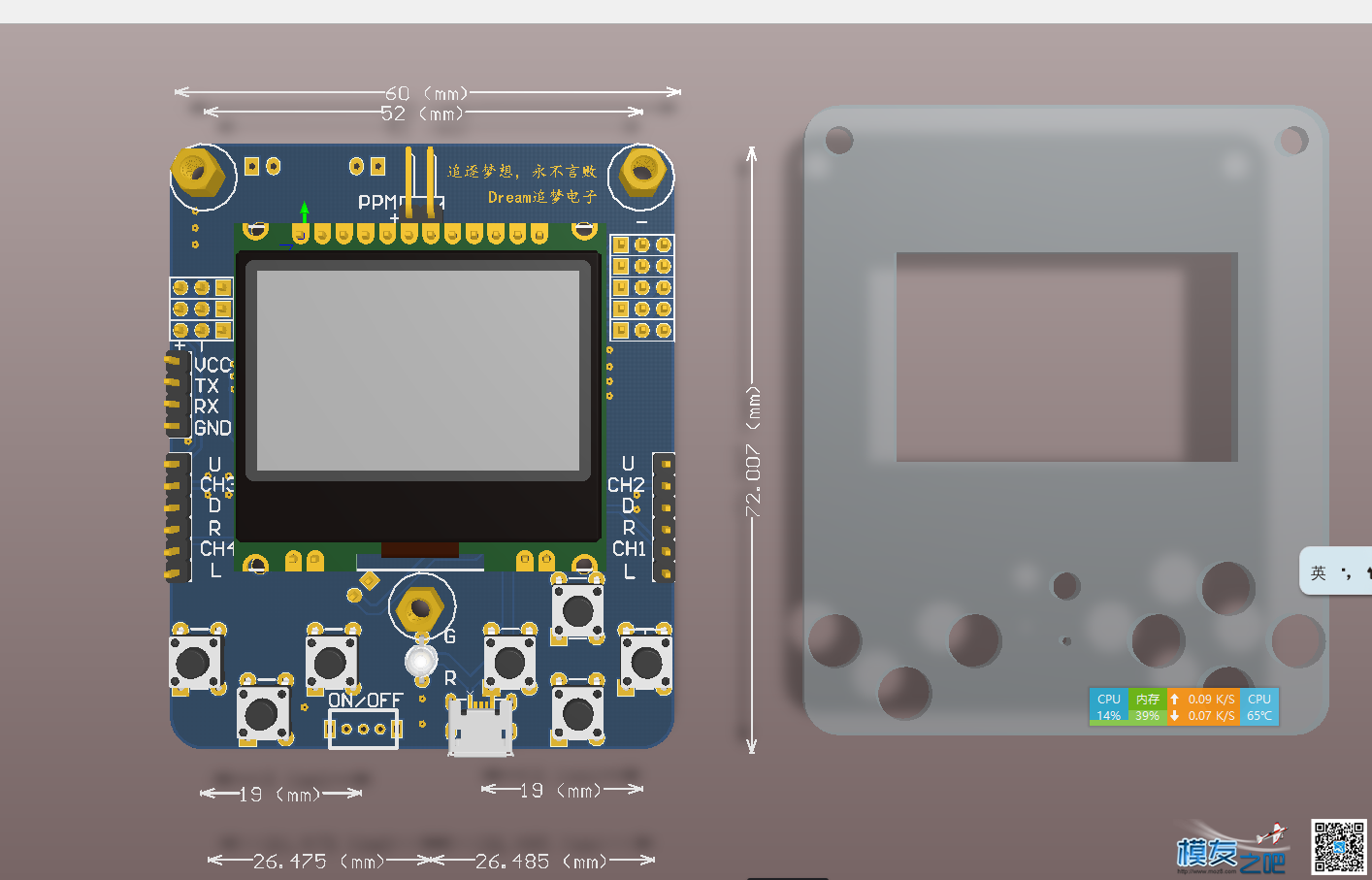
Task: Select the tactile button directly above the ON/OFF label
Action: [331, 663]
